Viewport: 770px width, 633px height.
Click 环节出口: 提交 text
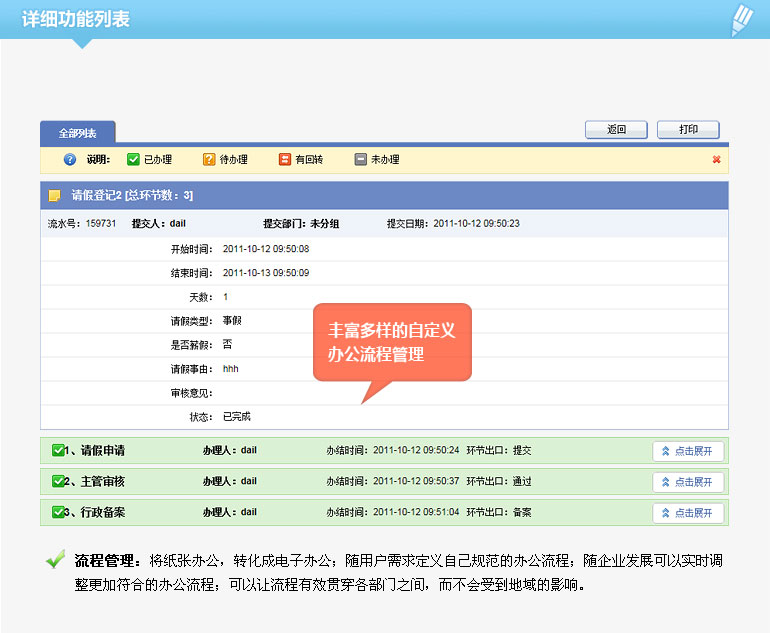click(499, 450)
